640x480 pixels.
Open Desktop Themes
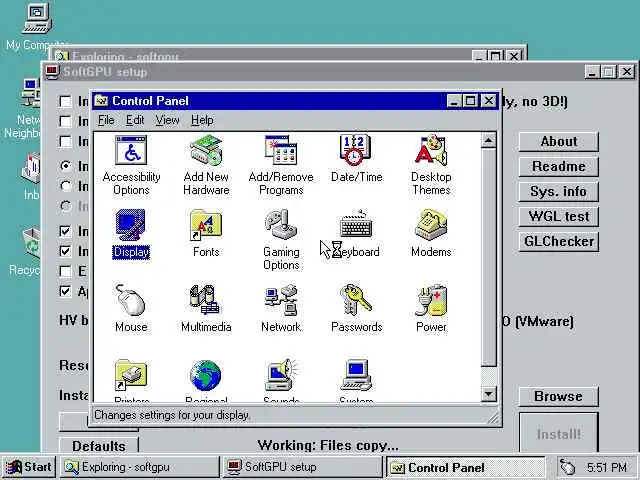pos(431,165)
